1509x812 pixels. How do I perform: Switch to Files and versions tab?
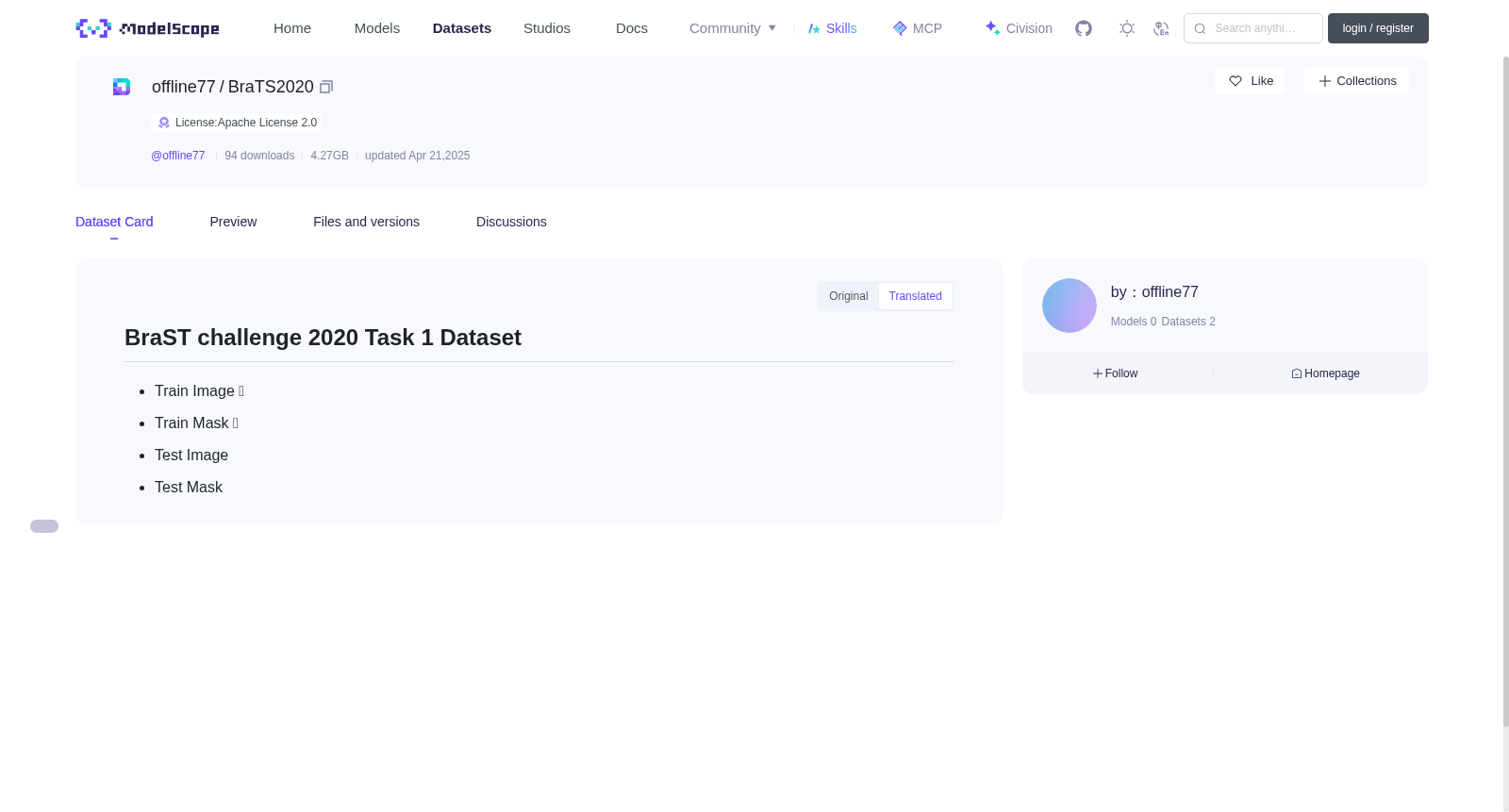(366, 222)
